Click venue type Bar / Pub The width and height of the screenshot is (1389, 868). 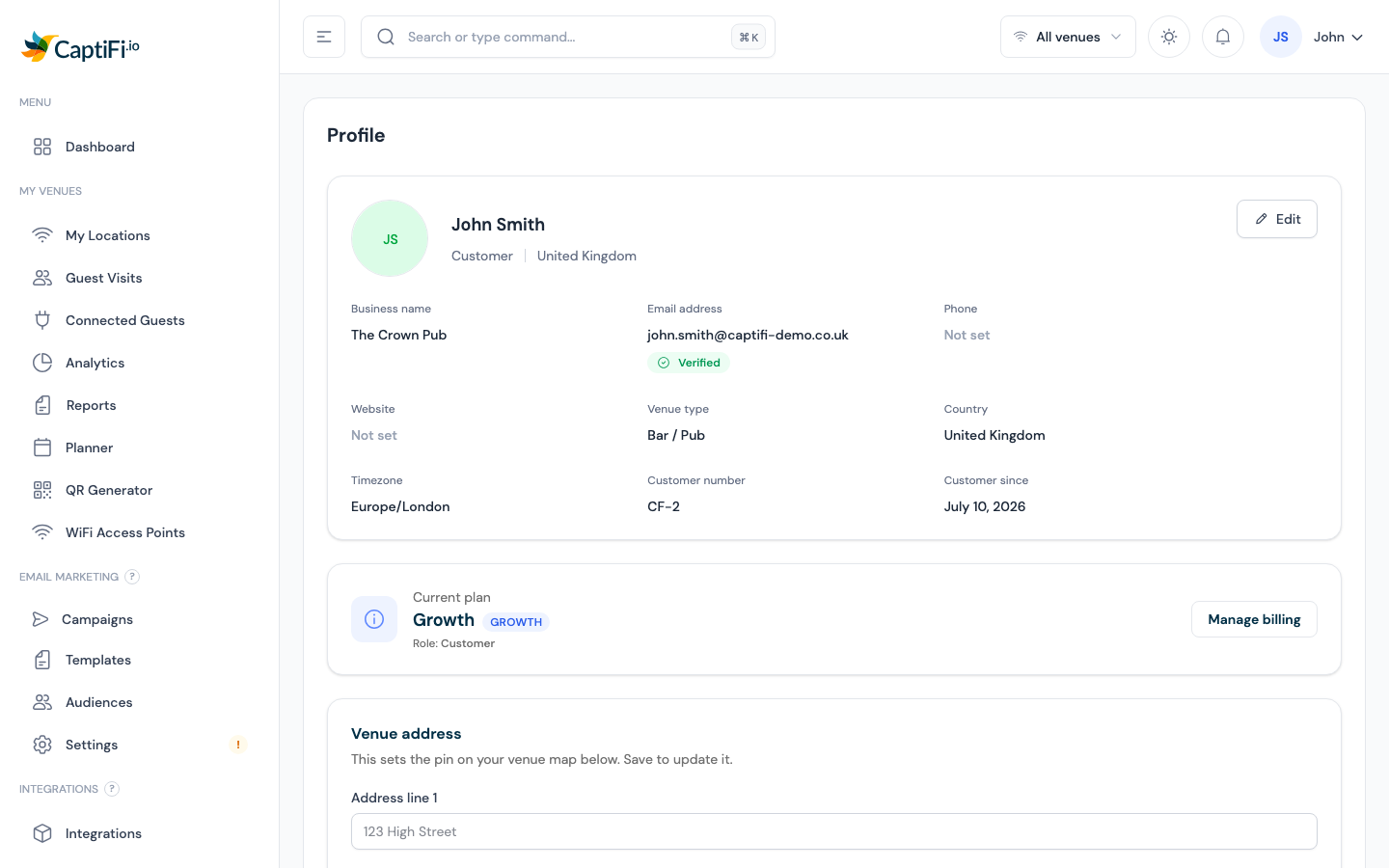coord(676,435)
